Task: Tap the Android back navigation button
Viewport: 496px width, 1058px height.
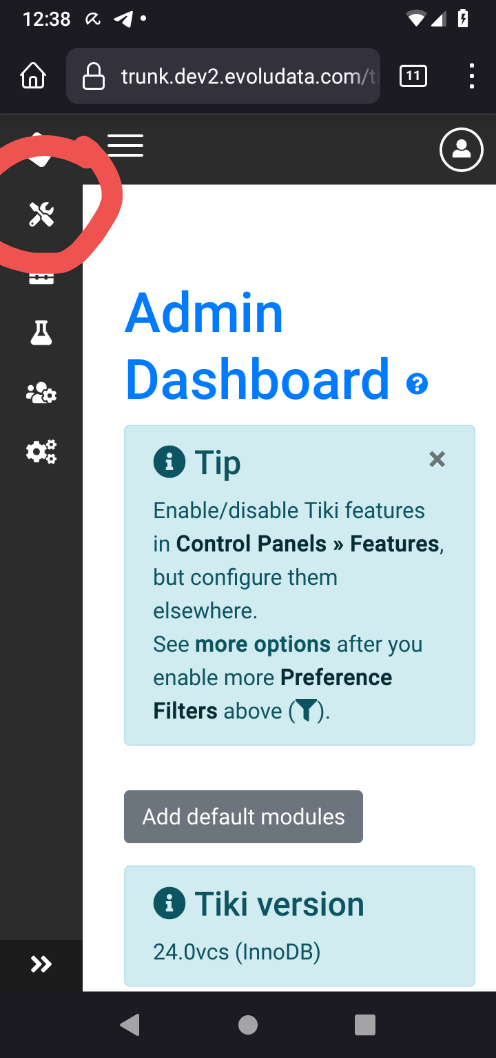Action: pyautogui.click(x=129, y=1024)
